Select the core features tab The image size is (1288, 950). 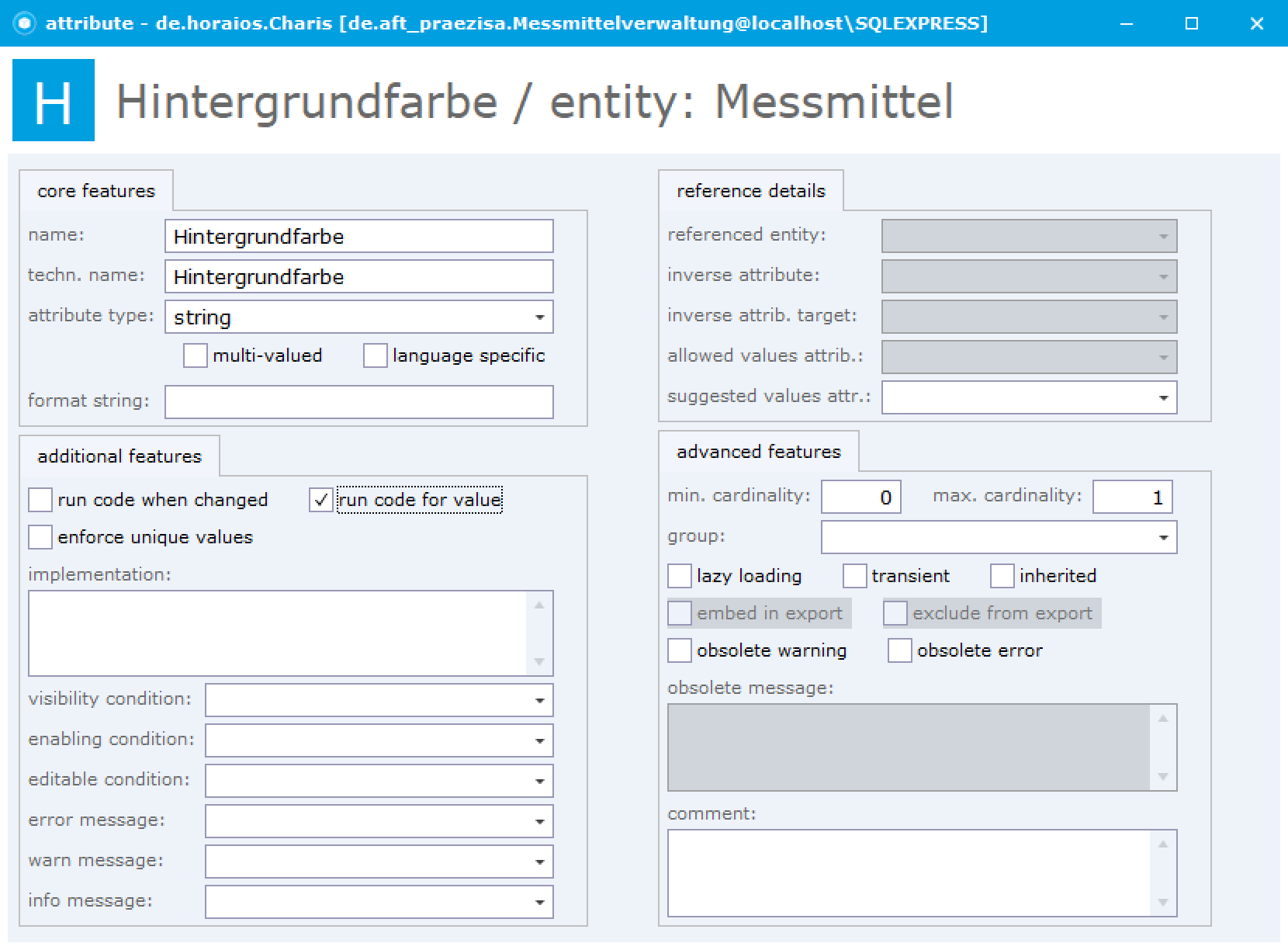96,191
